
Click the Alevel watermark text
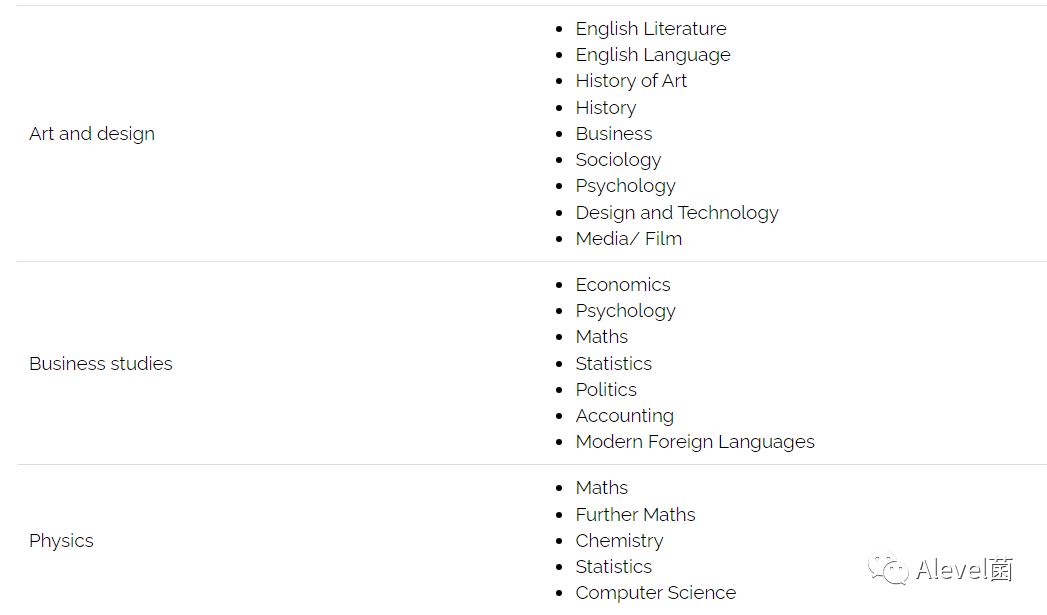(x=964, y=570)
